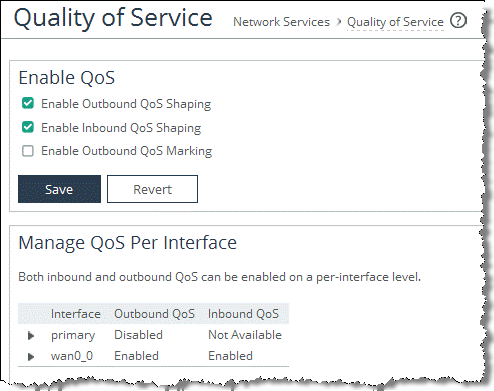494x391 pixels.
Task: Click Disabled status in primary row
Action: [138, 335]
